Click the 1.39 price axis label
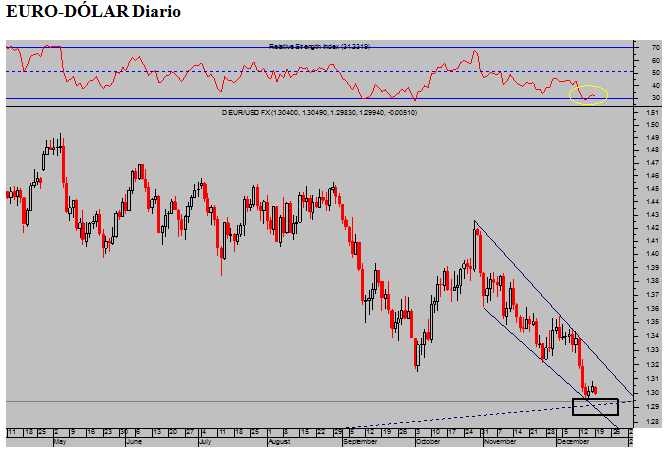671x459 pixels. 652,267
